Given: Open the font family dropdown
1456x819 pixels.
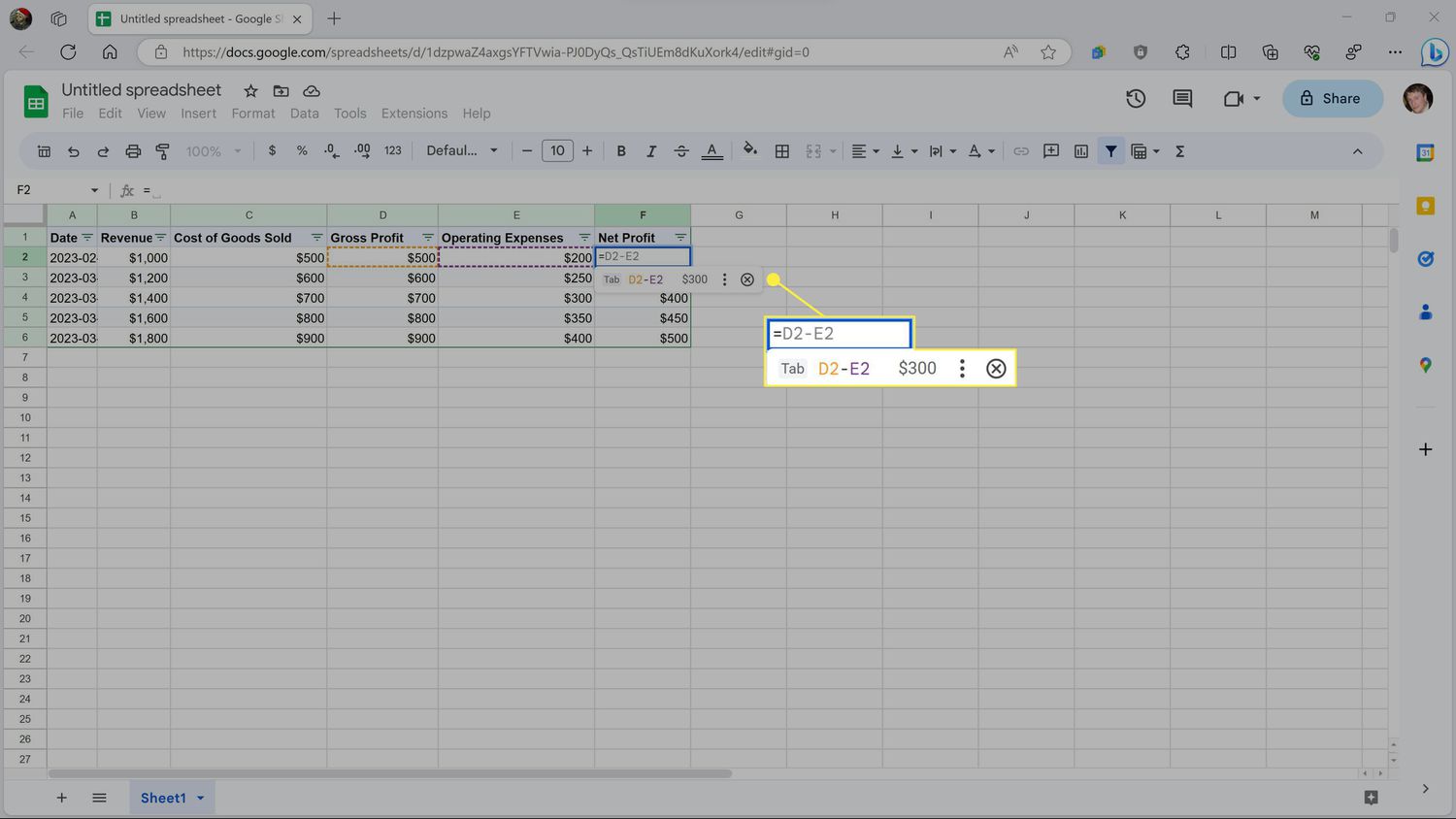Looking at the screenshot, I should 462,150.
